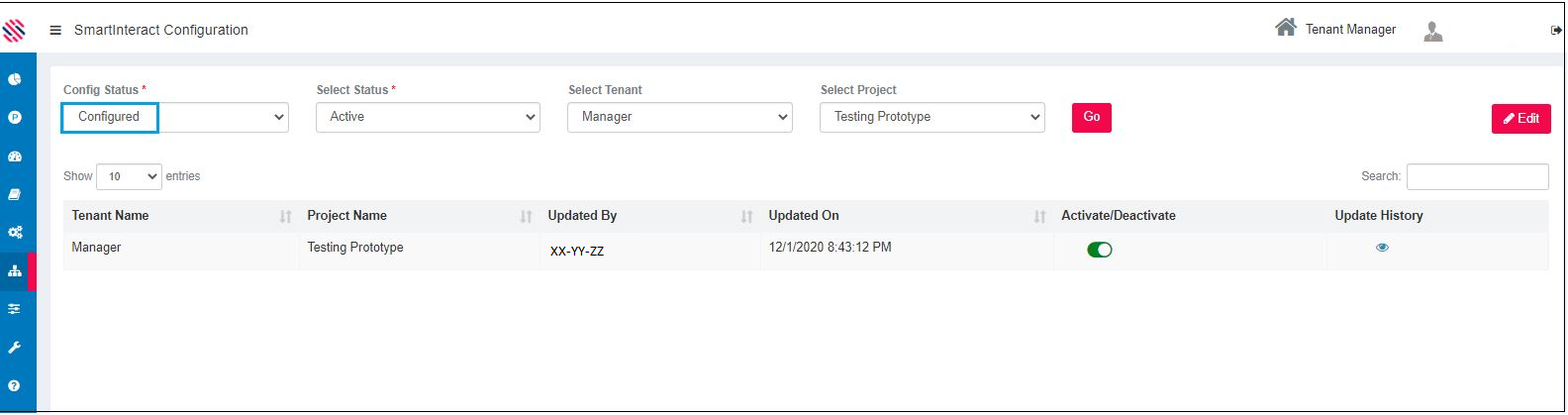
Task: Toggle Activate/Deactivate switch for Manager row
Action: point(1099,250)
